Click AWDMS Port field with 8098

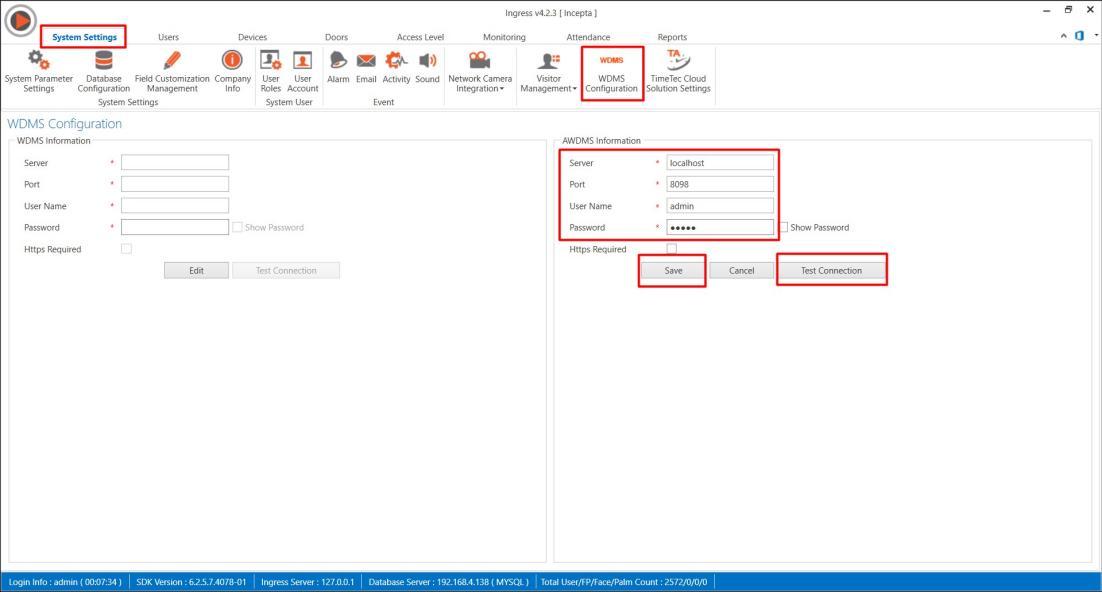pyautogui.click(x=720, y=184)
